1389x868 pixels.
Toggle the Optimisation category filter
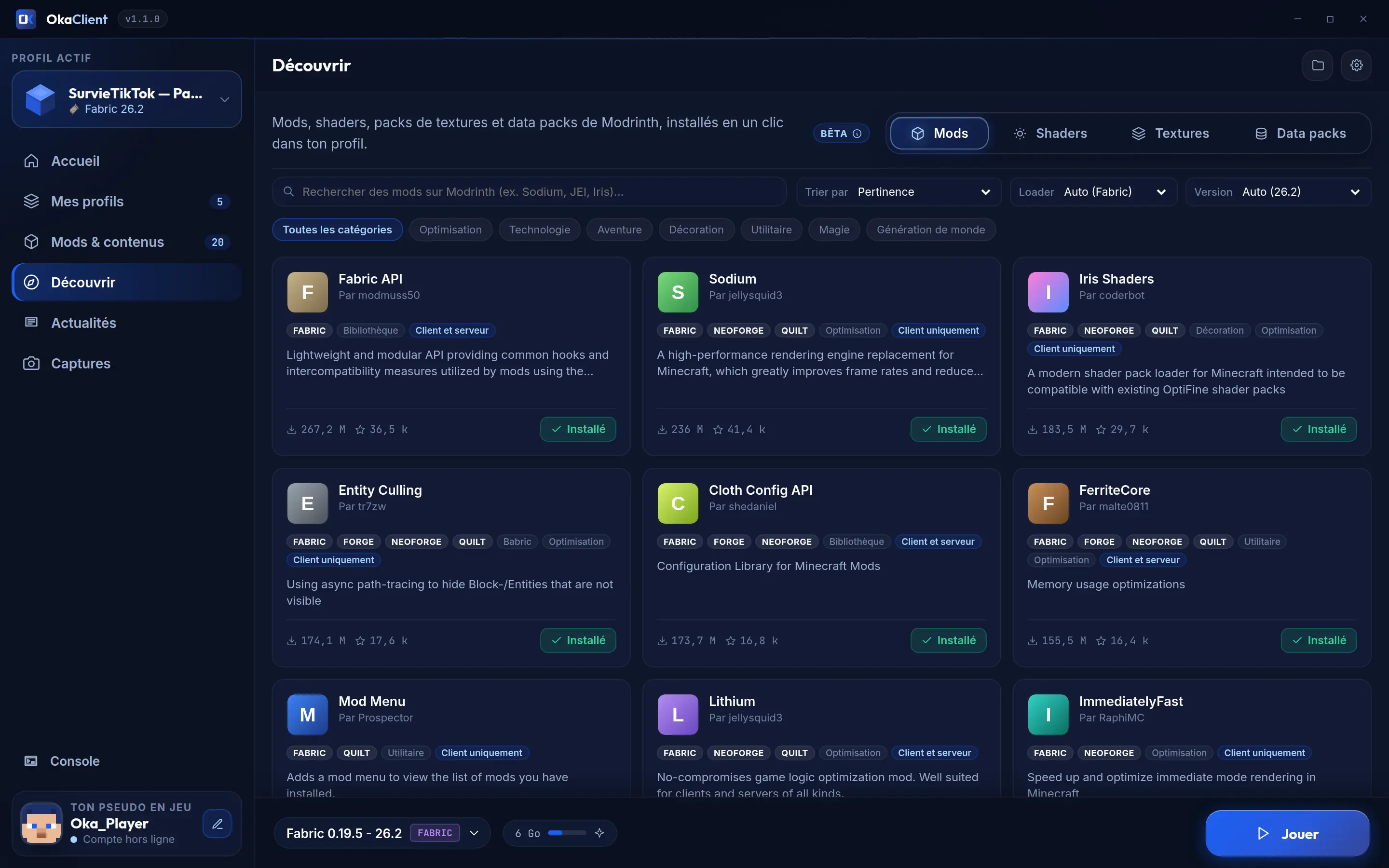[450, 230]
